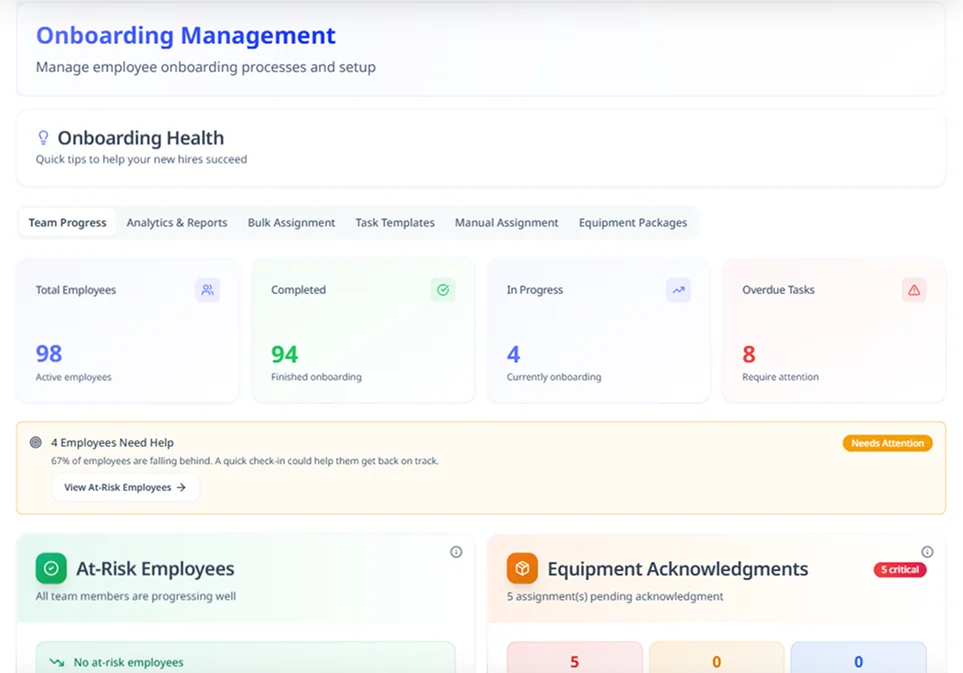Screen dimensions: 963x673
Task: Click the green check icon beside At-Risk Employees
Action: point(51,569)
